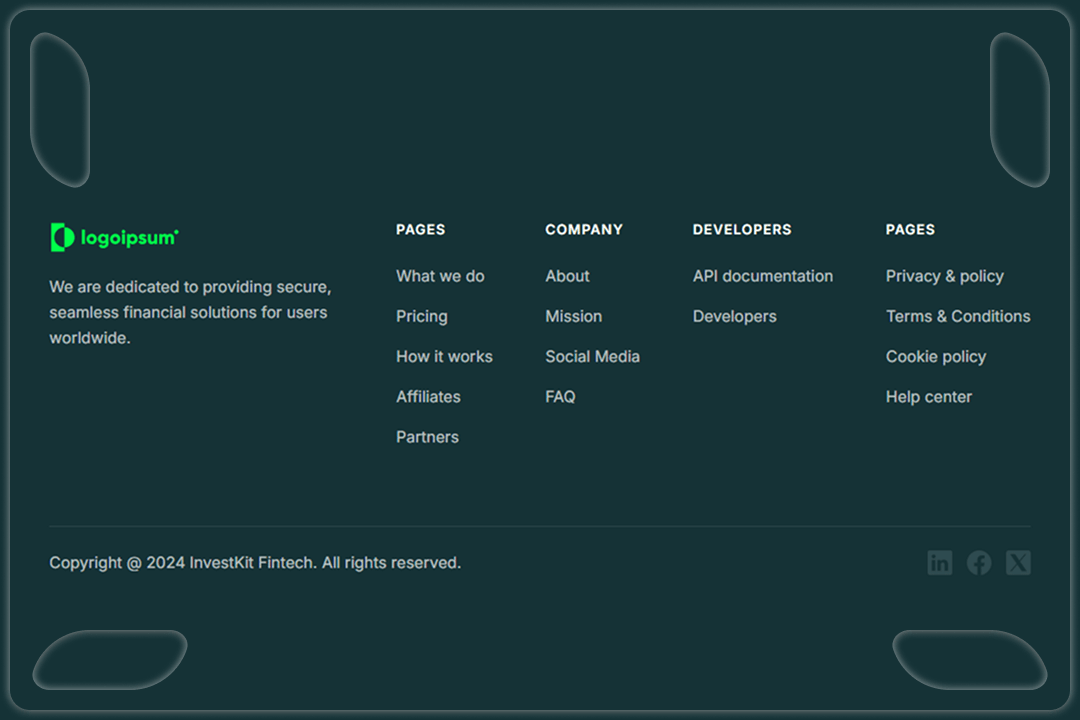Click the COMPANY column heading

(583, 229)
